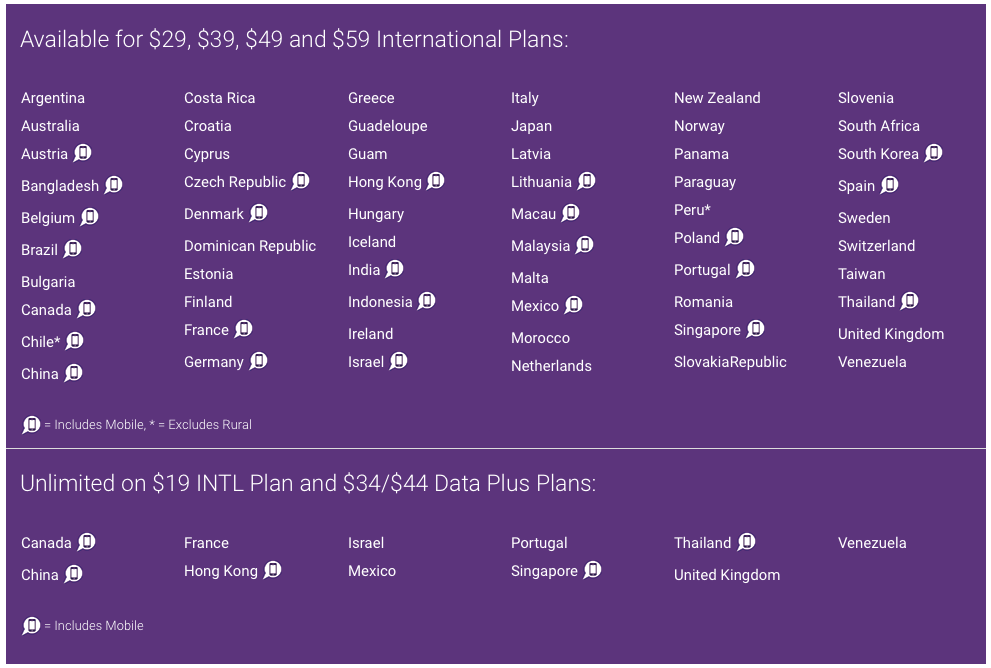Click the mobile icon beside Austria
991x668 pixels.
click(82, 153)
